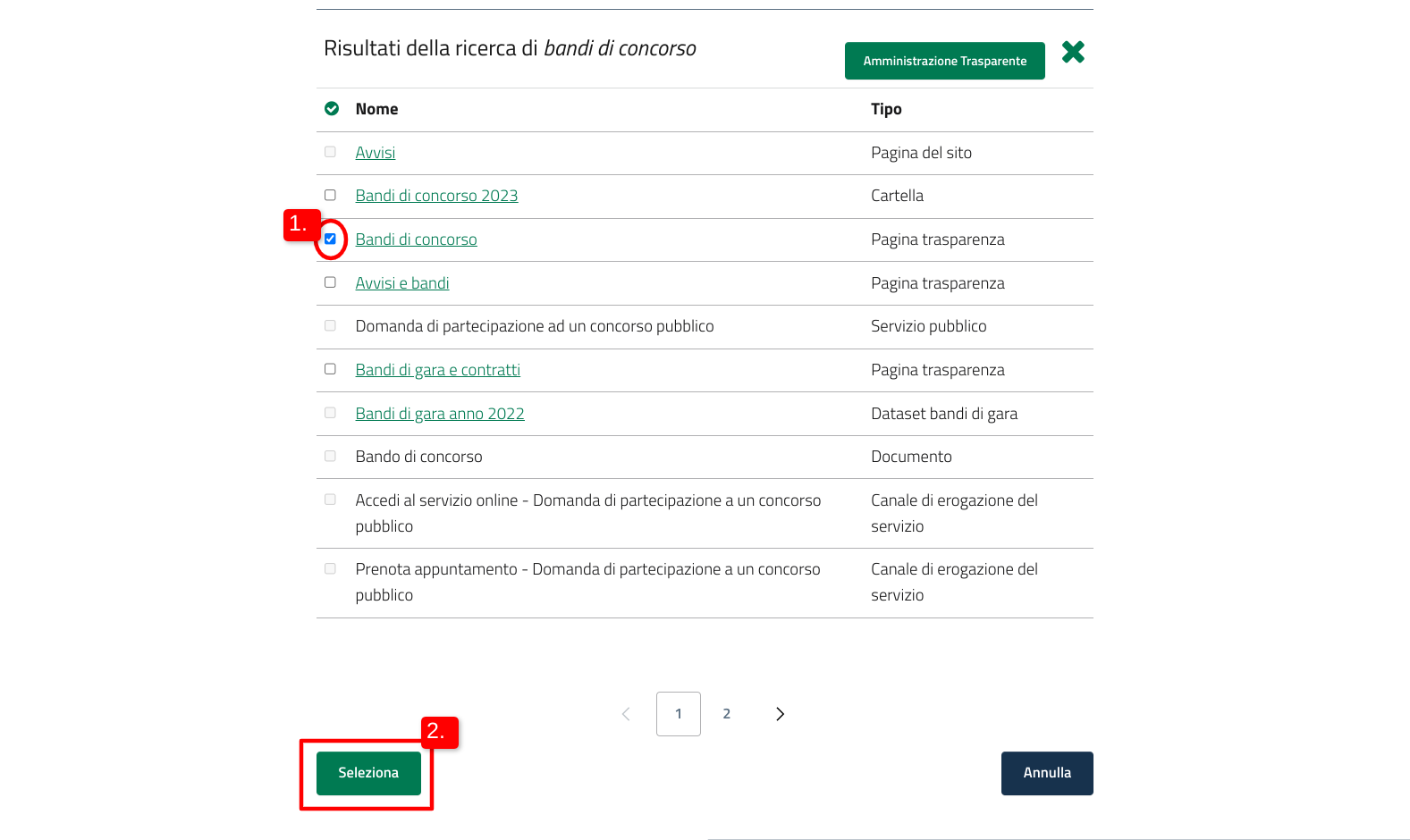Click the Annulla button
The image size is (1410, 840).
coord(1047,773)
